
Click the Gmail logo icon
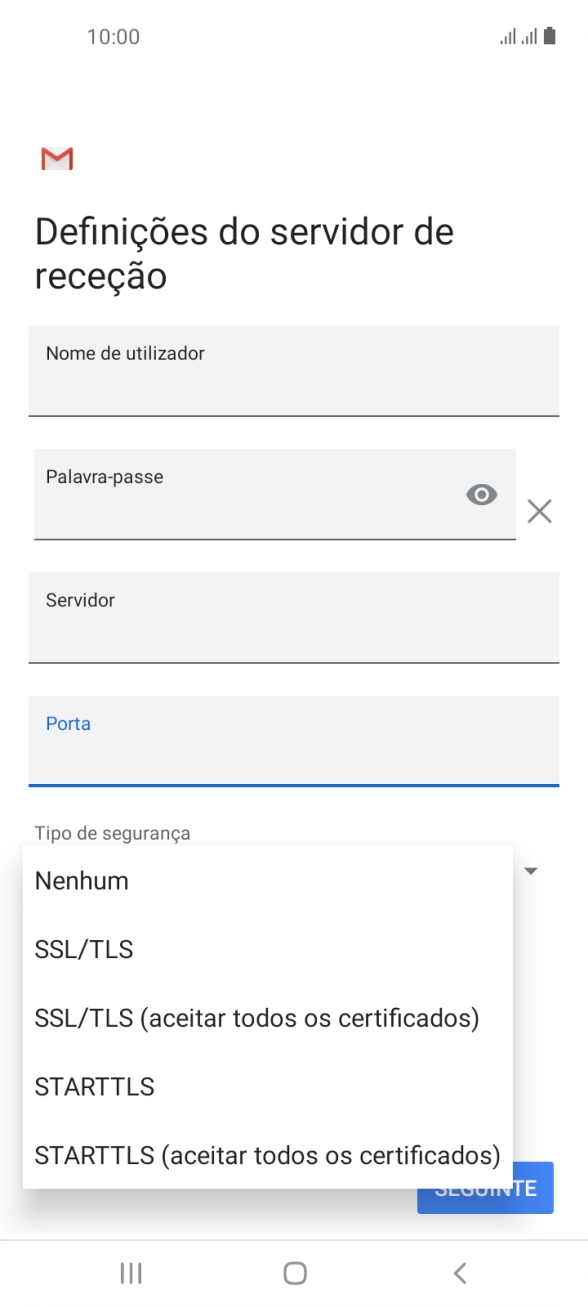57,158
